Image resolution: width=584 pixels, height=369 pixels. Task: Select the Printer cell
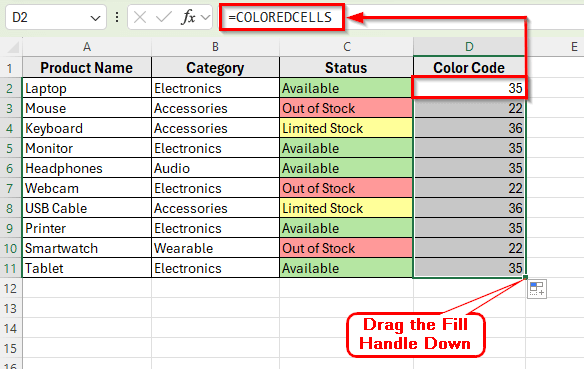[87, 228]
